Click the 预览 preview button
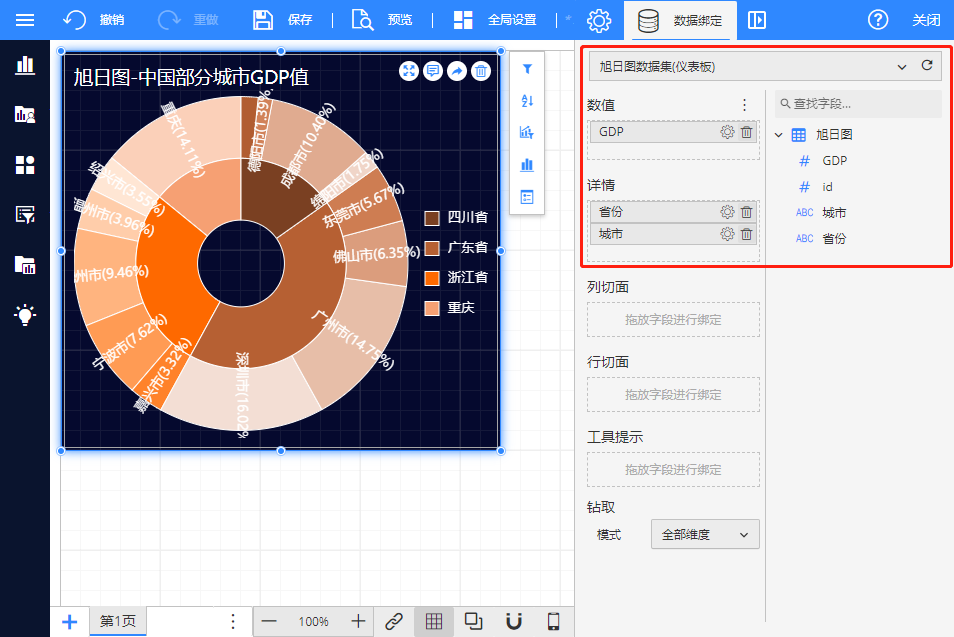Image resolution: width=954 pixels, height=637 pixels. [x=381, y=20]
